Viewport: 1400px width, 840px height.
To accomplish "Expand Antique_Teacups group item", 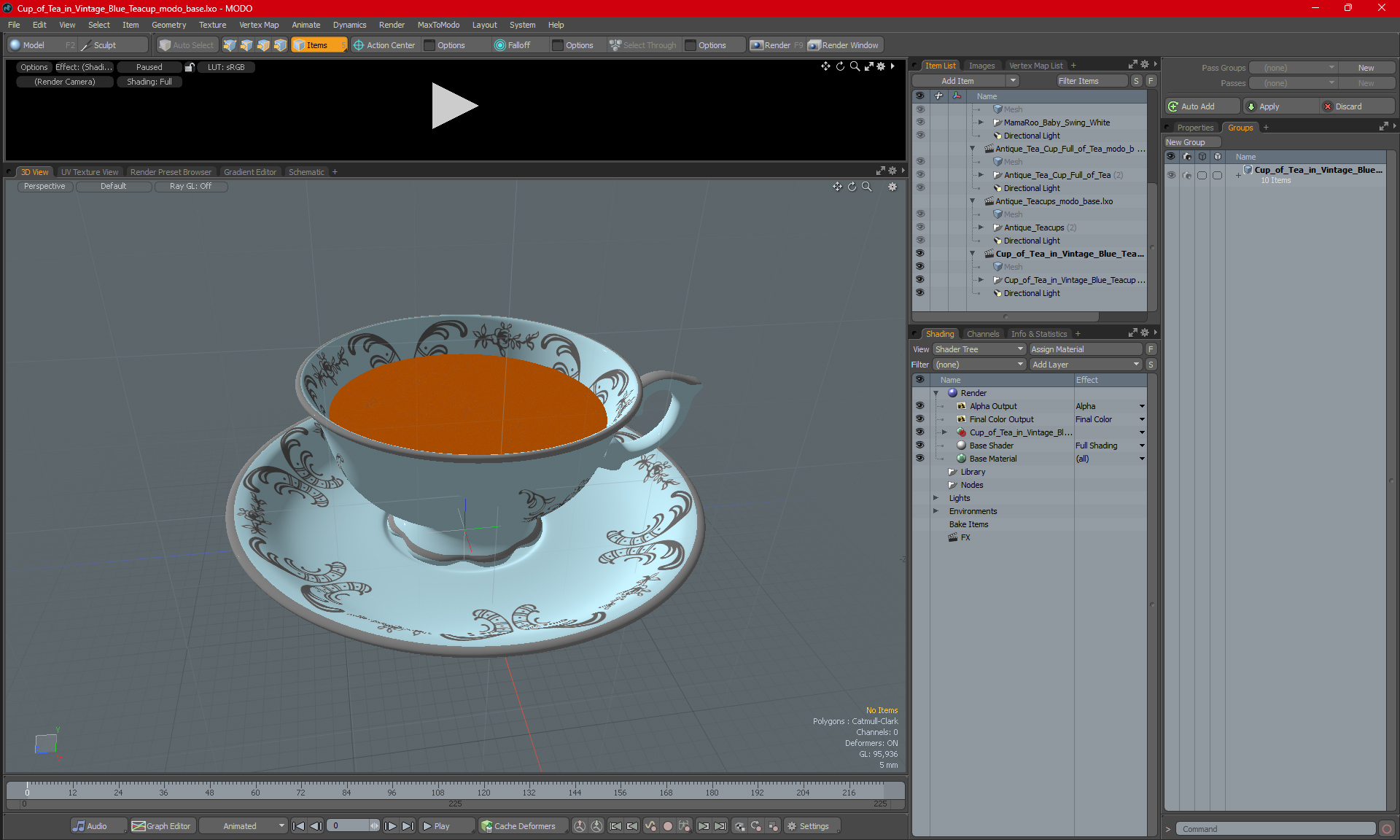I will point(981,227).
